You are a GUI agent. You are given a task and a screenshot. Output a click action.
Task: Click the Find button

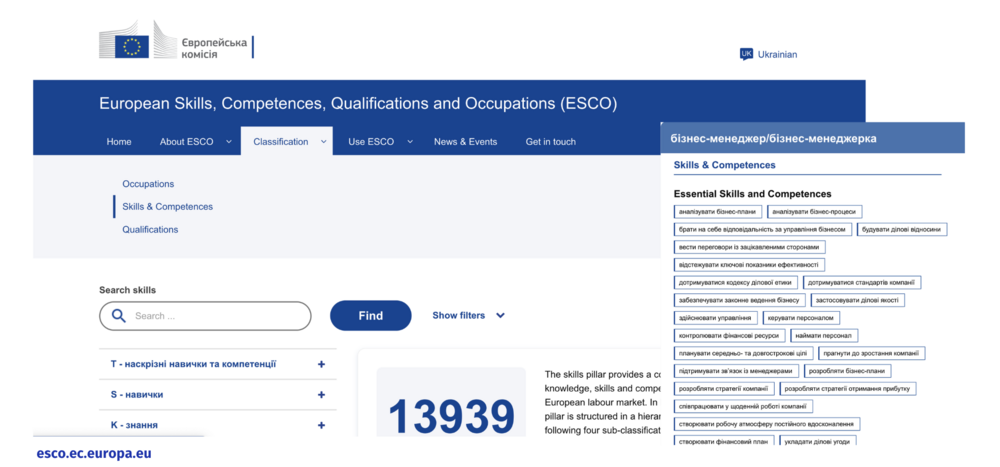(x=371, y=315)
